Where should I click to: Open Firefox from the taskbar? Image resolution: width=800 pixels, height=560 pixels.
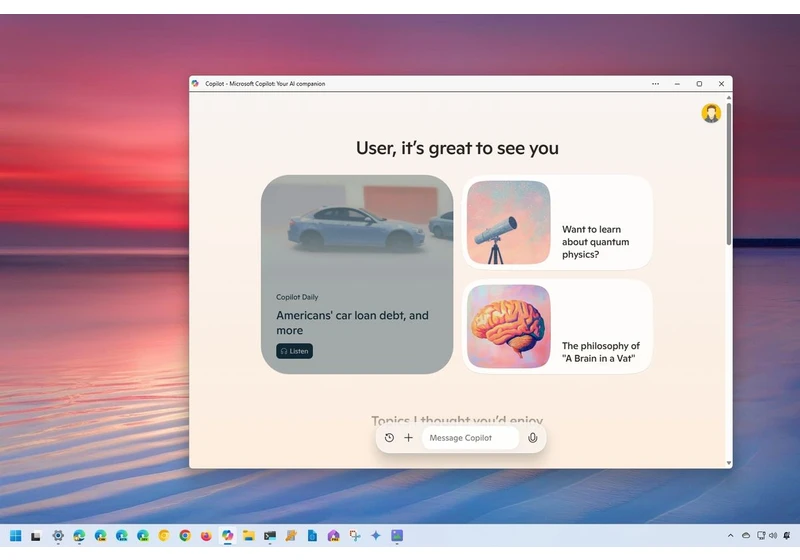click(206, 536)
